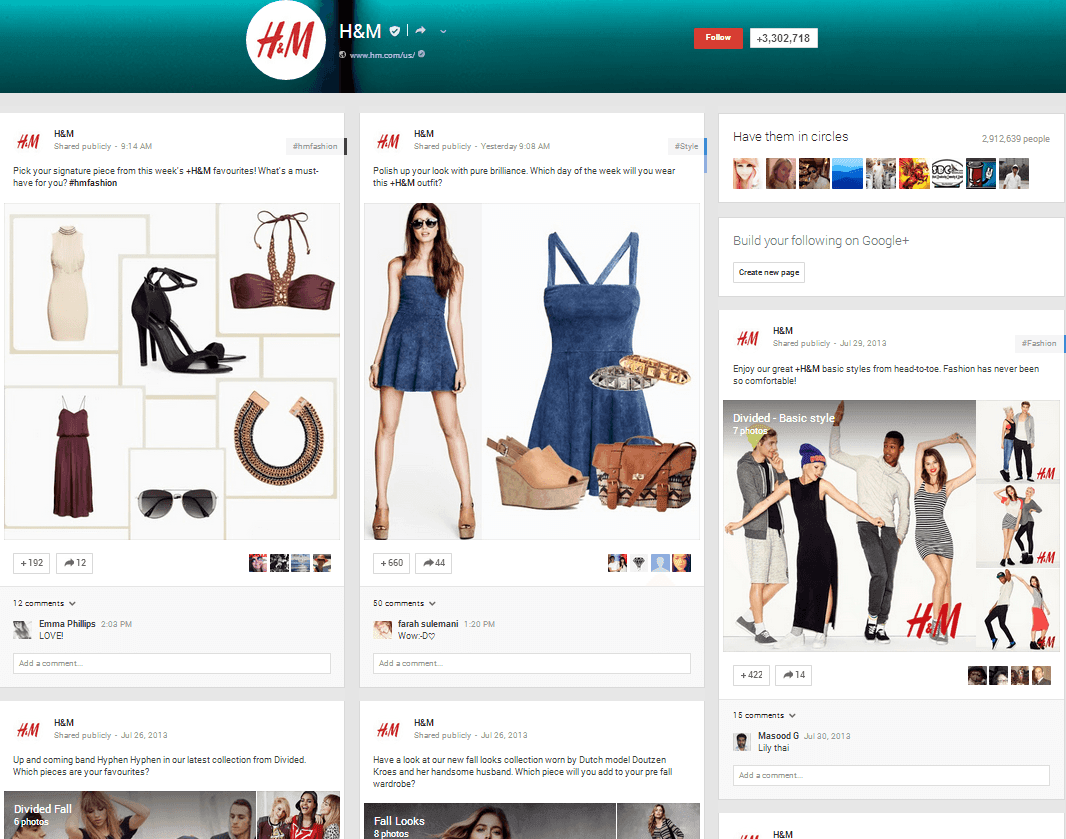The height and width of the screenshot is (839, 1066).
Task: Click H&M logo on 9:14 AM post
Action: [x=28, y=141]
